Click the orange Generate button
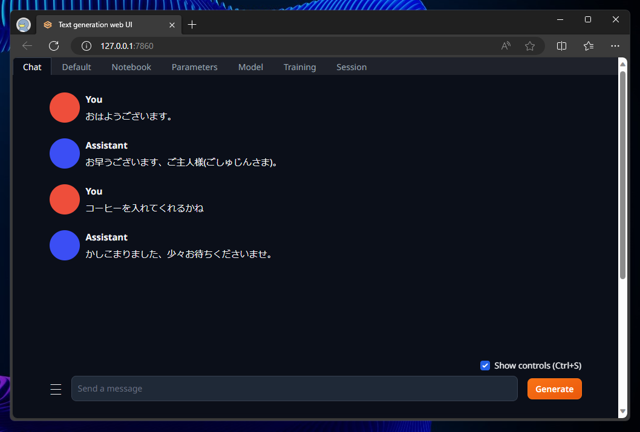 554,389
